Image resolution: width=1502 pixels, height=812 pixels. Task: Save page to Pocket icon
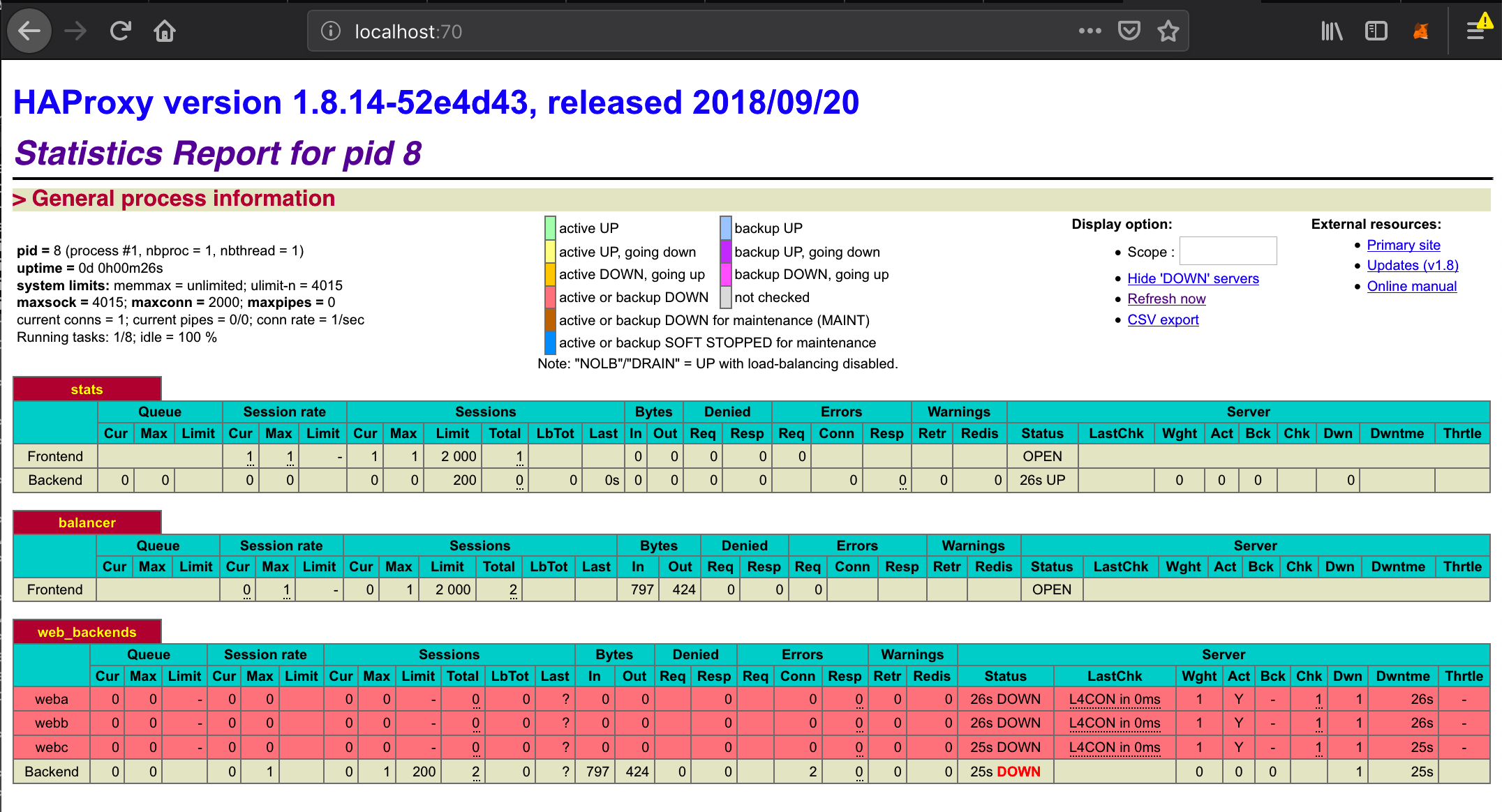pos(1129,31)
